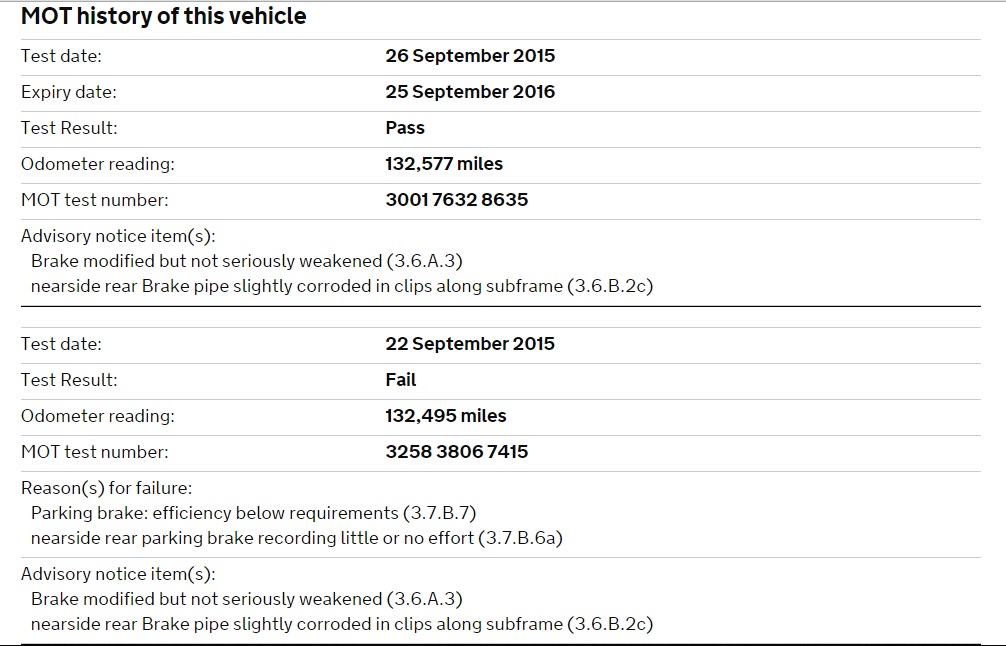Select the "Test Result:" label beside Pass

[x=69, y=128]
